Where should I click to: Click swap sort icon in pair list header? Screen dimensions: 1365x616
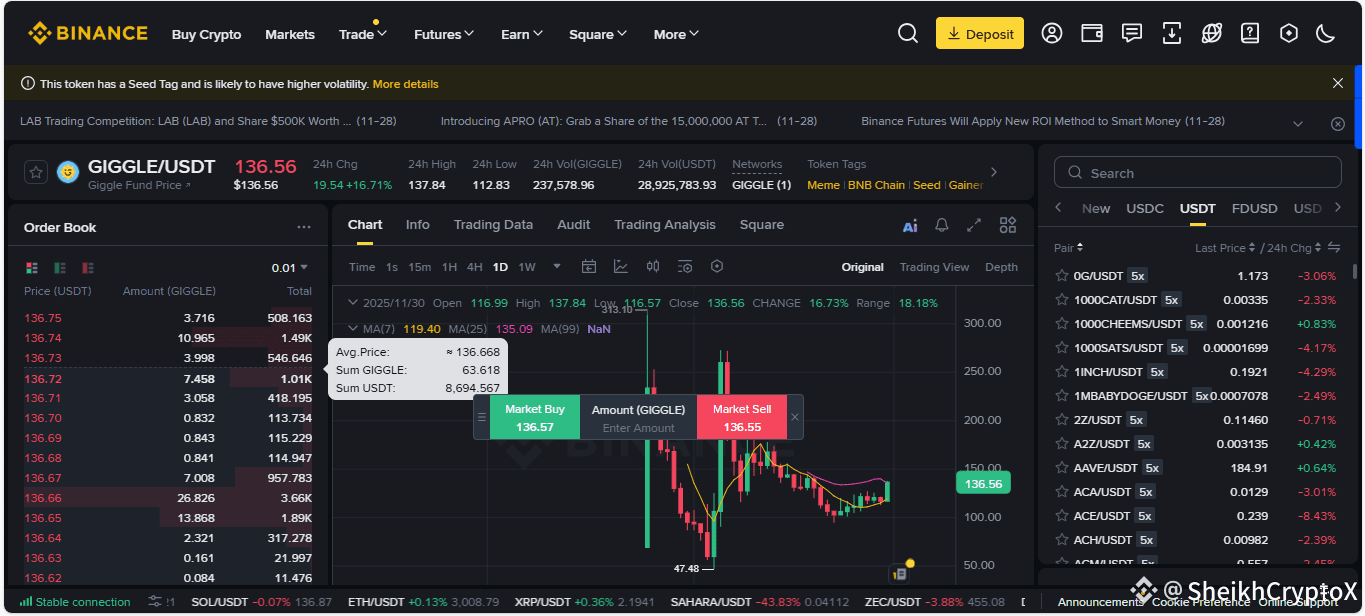(1333, 247)
